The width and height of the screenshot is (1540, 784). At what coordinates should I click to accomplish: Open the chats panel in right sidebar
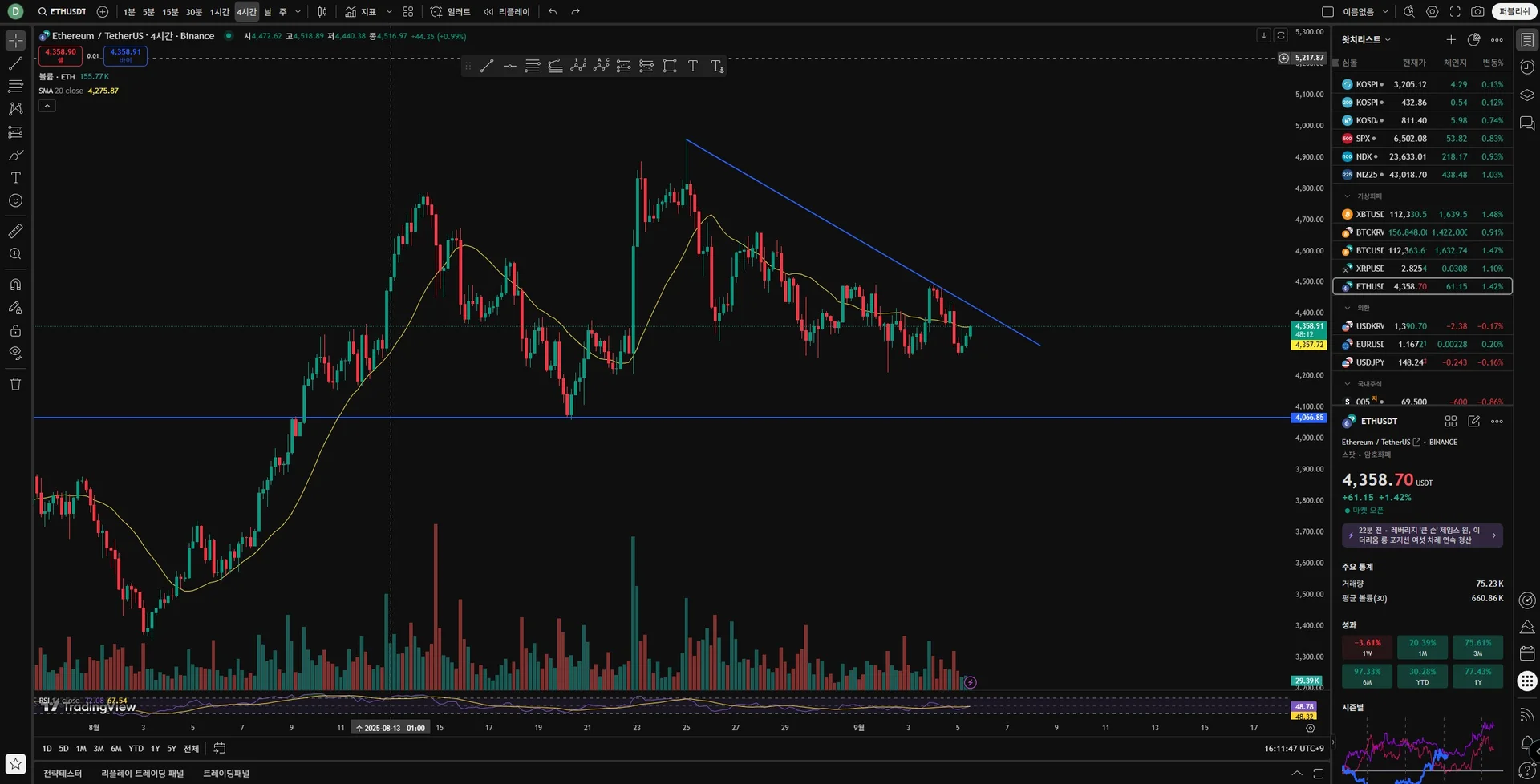click(1527, 123)
